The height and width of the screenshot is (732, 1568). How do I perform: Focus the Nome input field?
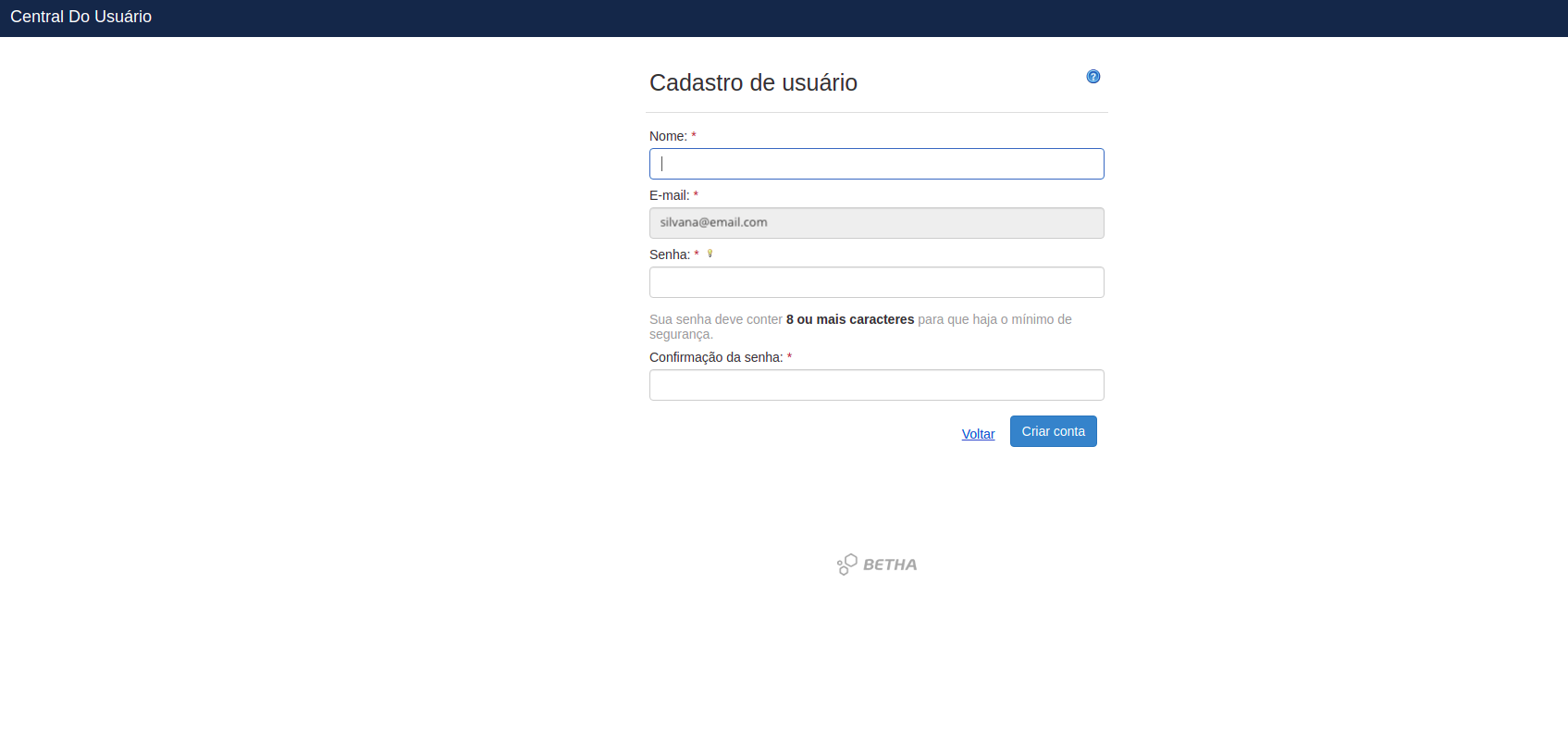point(876,164)
